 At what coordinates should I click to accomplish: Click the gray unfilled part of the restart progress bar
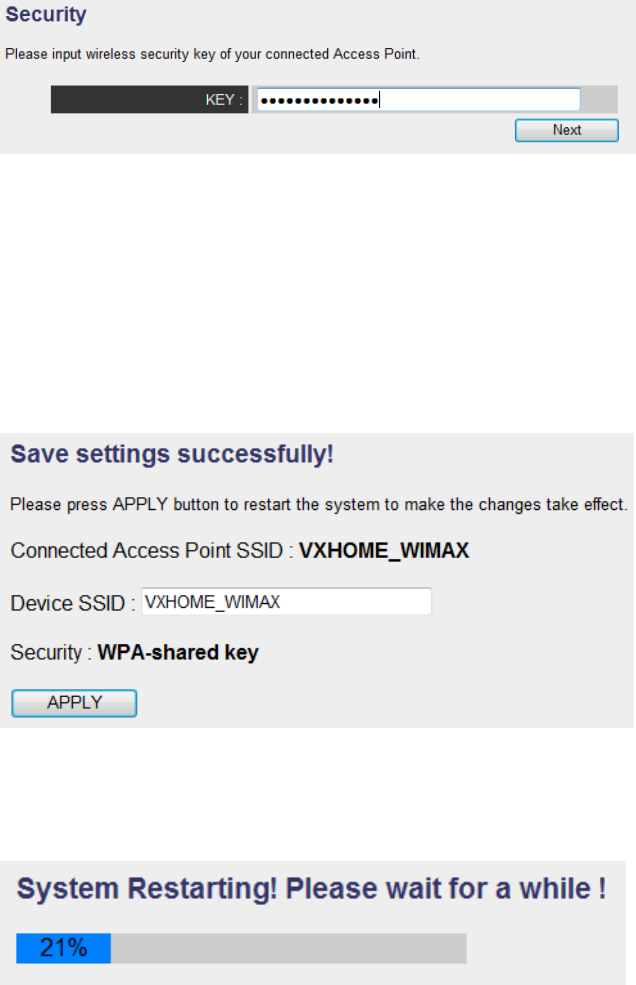click(x=288, y=948)
